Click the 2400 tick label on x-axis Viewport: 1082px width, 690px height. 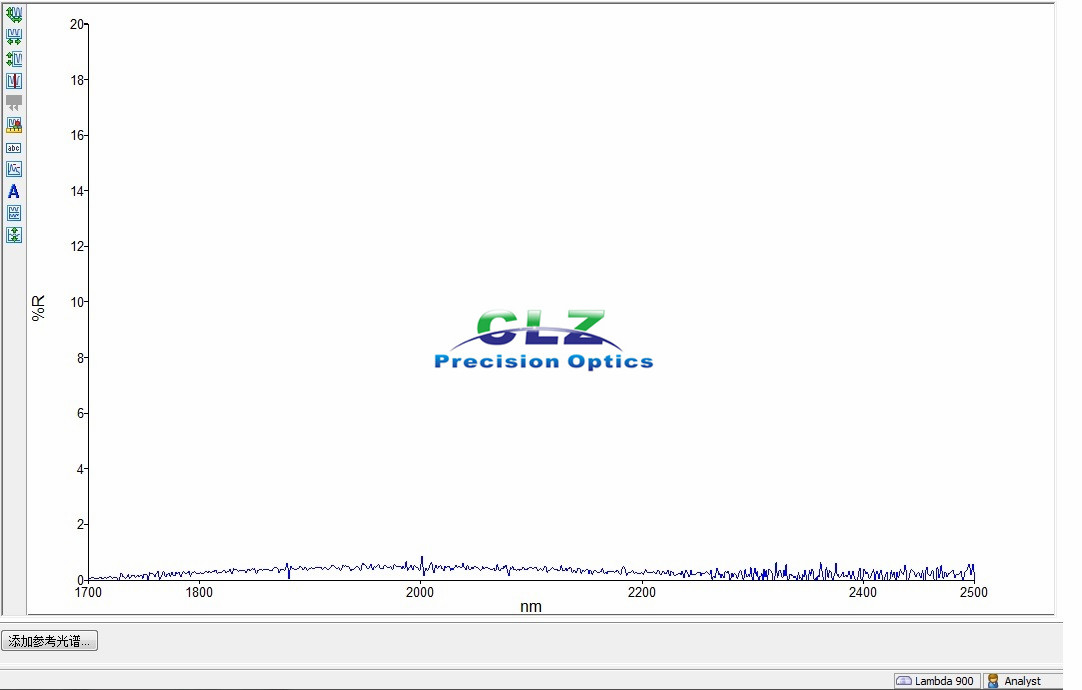[x=863, y=592]
